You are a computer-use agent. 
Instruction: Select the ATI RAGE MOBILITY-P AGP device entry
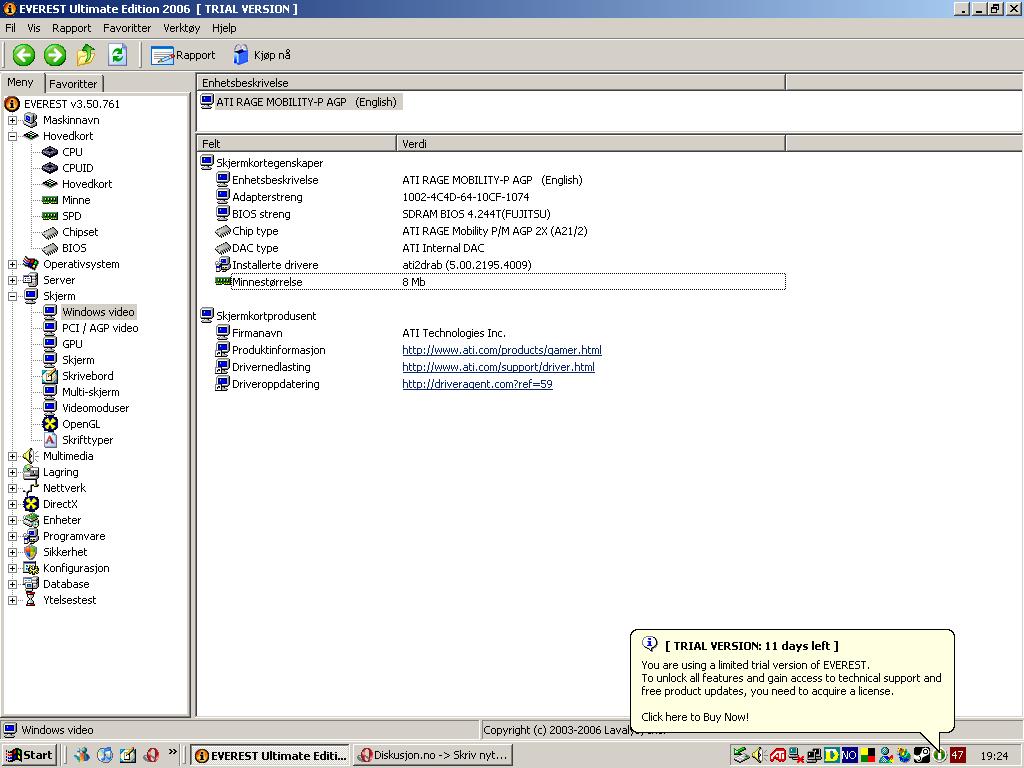[x=300, y=102]
